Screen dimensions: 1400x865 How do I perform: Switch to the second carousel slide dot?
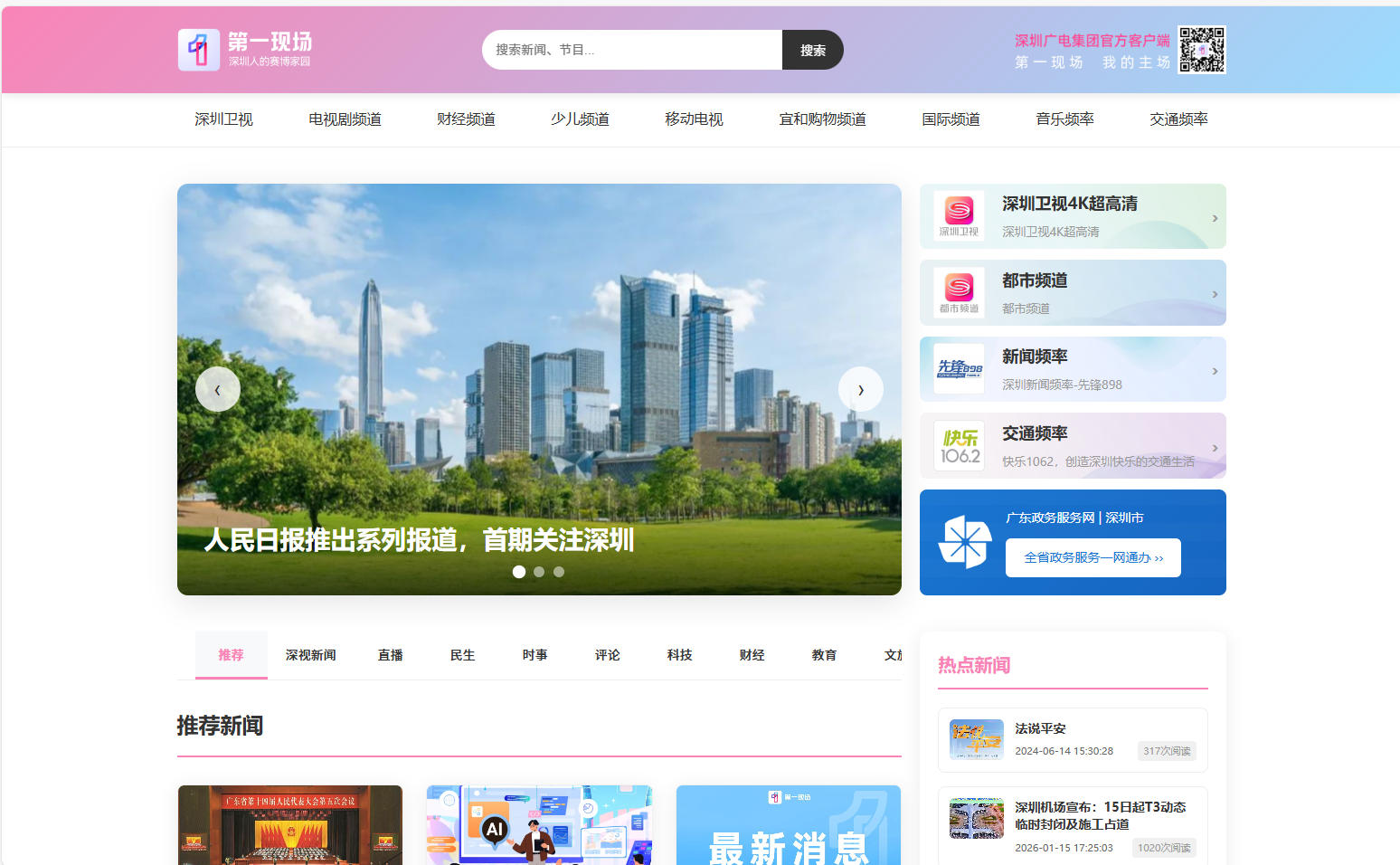(539, 572)
